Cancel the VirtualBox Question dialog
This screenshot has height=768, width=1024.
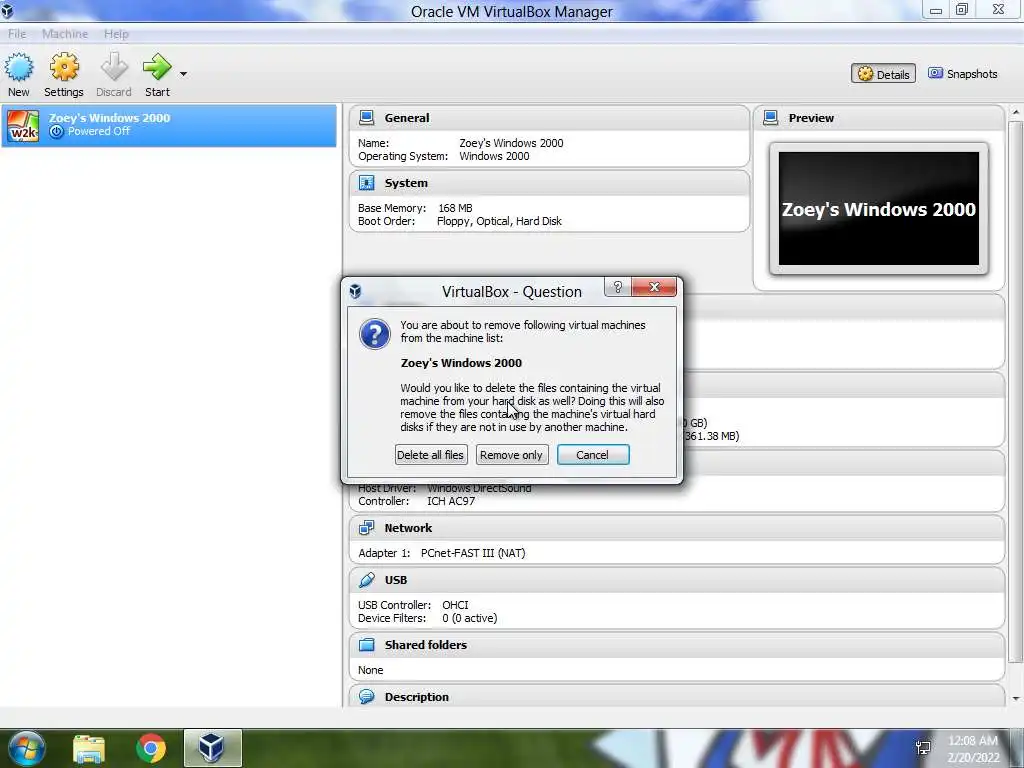click(593, 455)
